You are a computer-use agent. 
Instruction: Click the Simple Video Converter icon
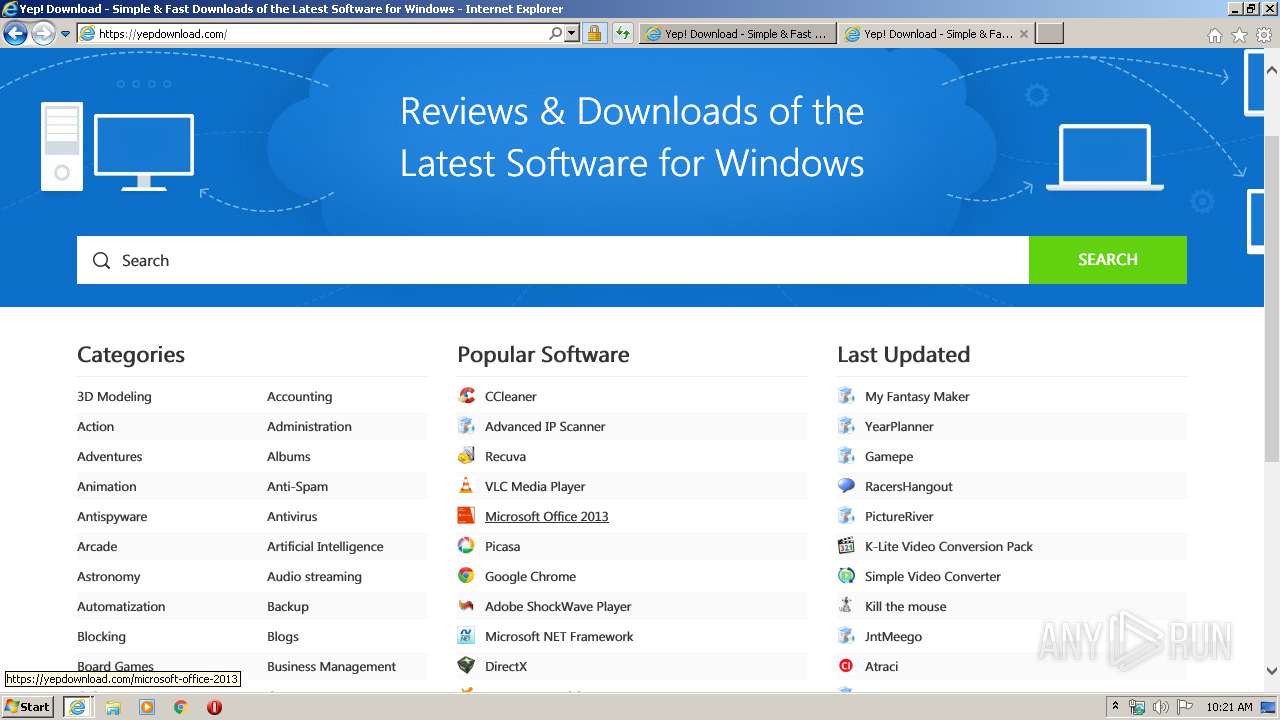(x=846, y=576)
